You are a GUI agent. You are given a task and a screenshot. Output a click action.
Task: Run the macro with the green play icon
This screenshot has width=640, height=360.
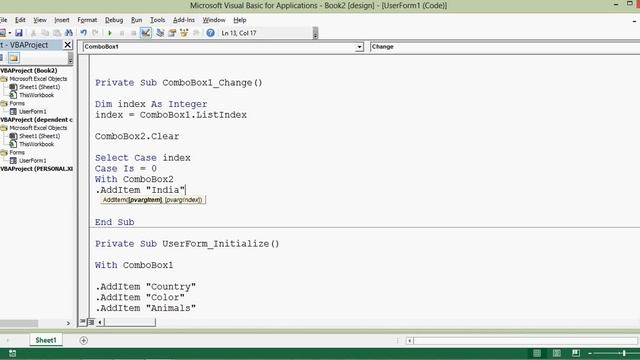109,33
